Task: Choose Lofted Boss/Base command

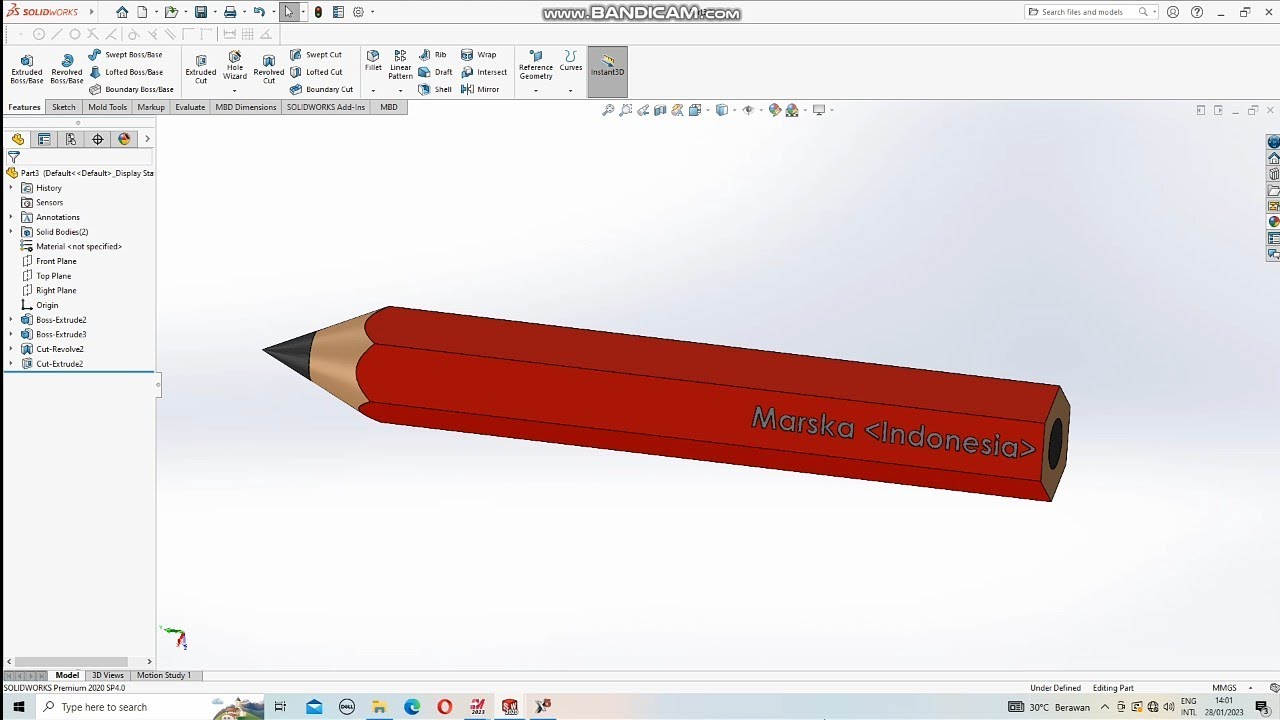Action: point(125,72)
